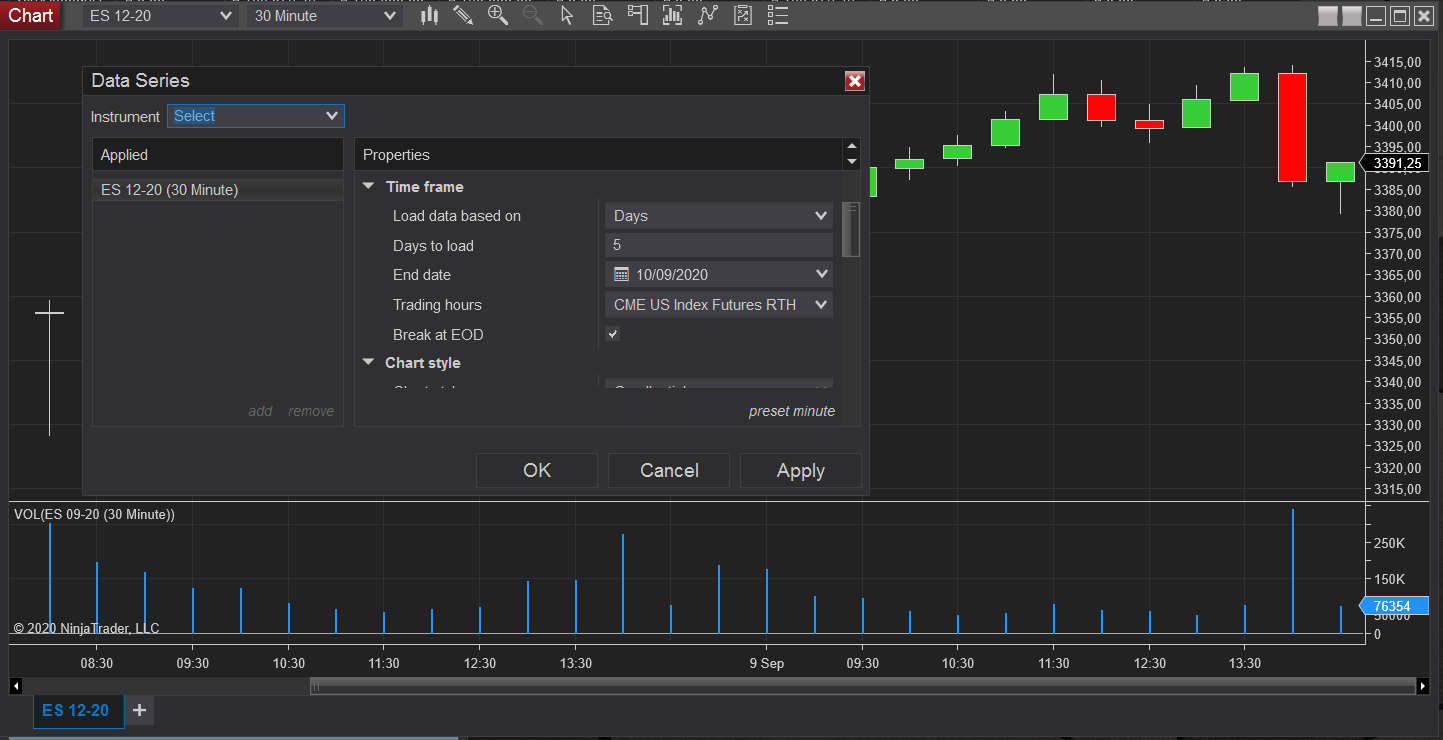Toggle the Break at EOD checkbox
Image resolution: width=1443 pixels, height=740 pixels.
click(613, 334)
